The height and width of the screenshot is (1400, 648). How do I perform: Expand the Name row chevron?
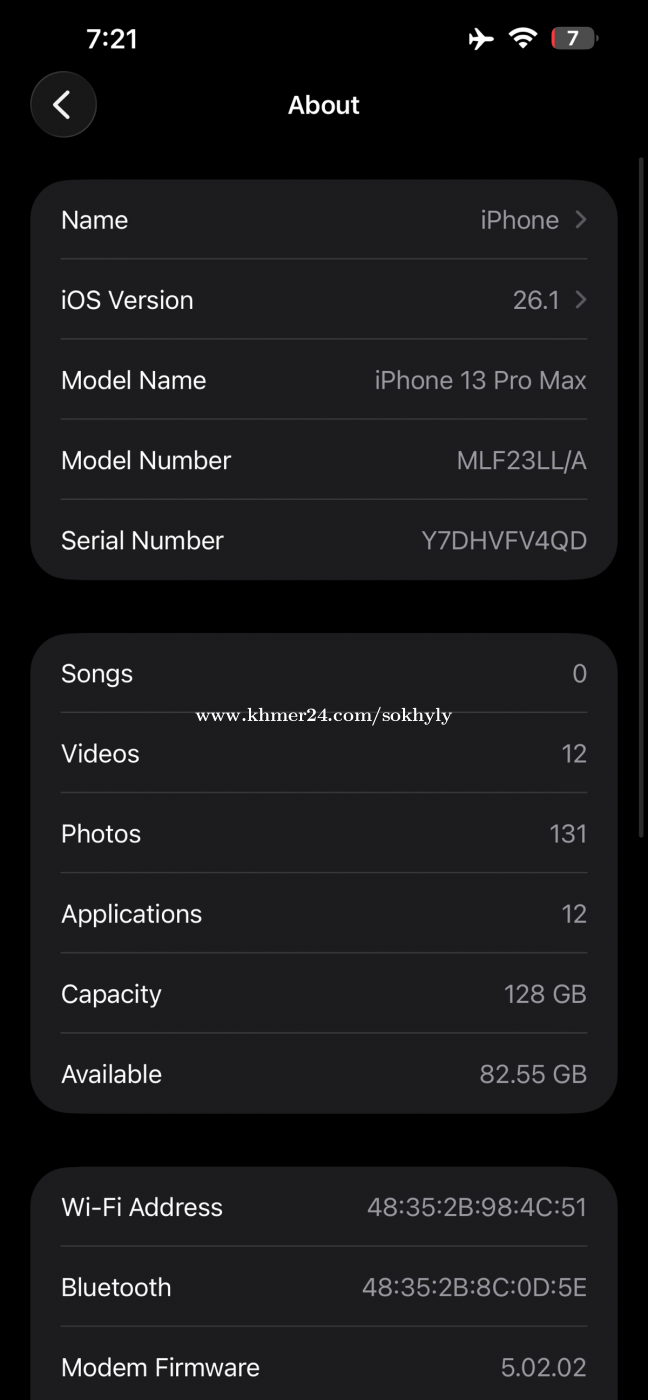(x=581, y=219)
